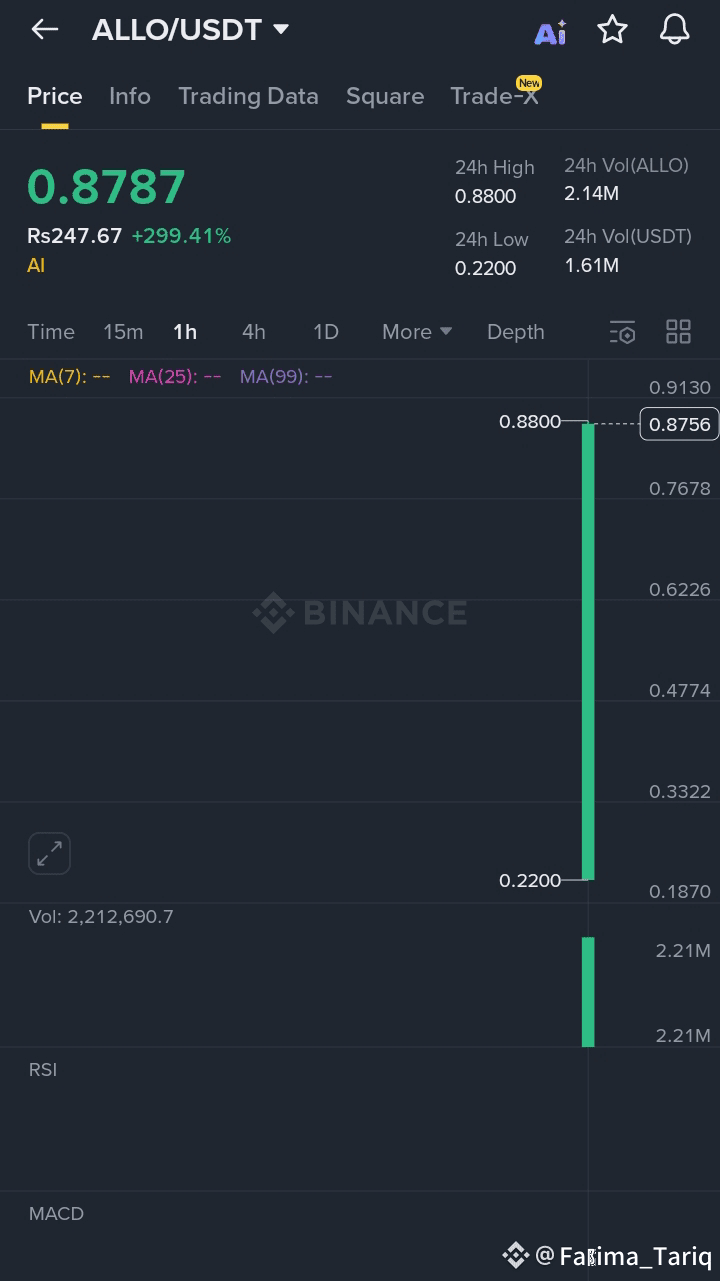Screen dimensions: 720x1281
Task: Click the 0.9130 price axis label
Action: point(680,388)
